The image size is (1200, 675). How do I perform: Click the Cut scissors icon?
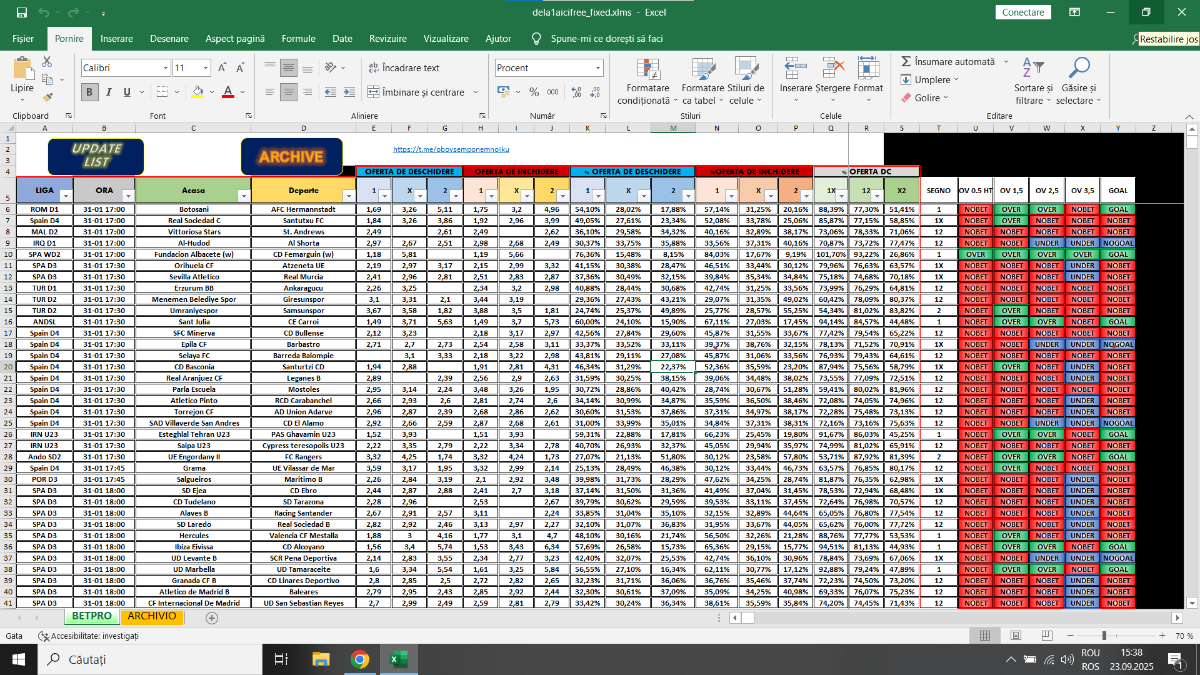(x=47, y=62)
